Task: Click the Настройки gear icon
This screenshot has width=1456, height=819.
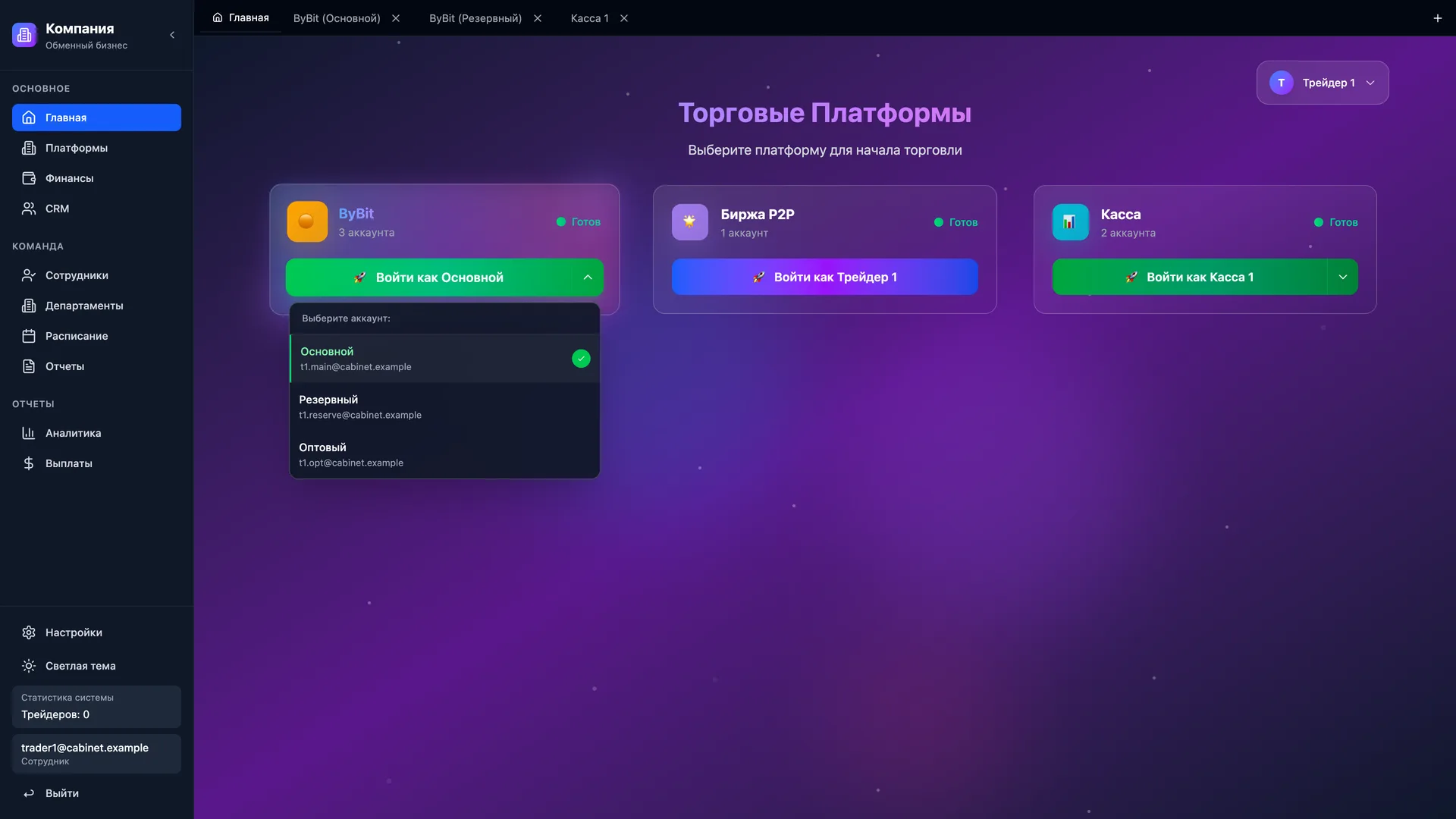Action: pyautogui.click(x=29, y=632)
